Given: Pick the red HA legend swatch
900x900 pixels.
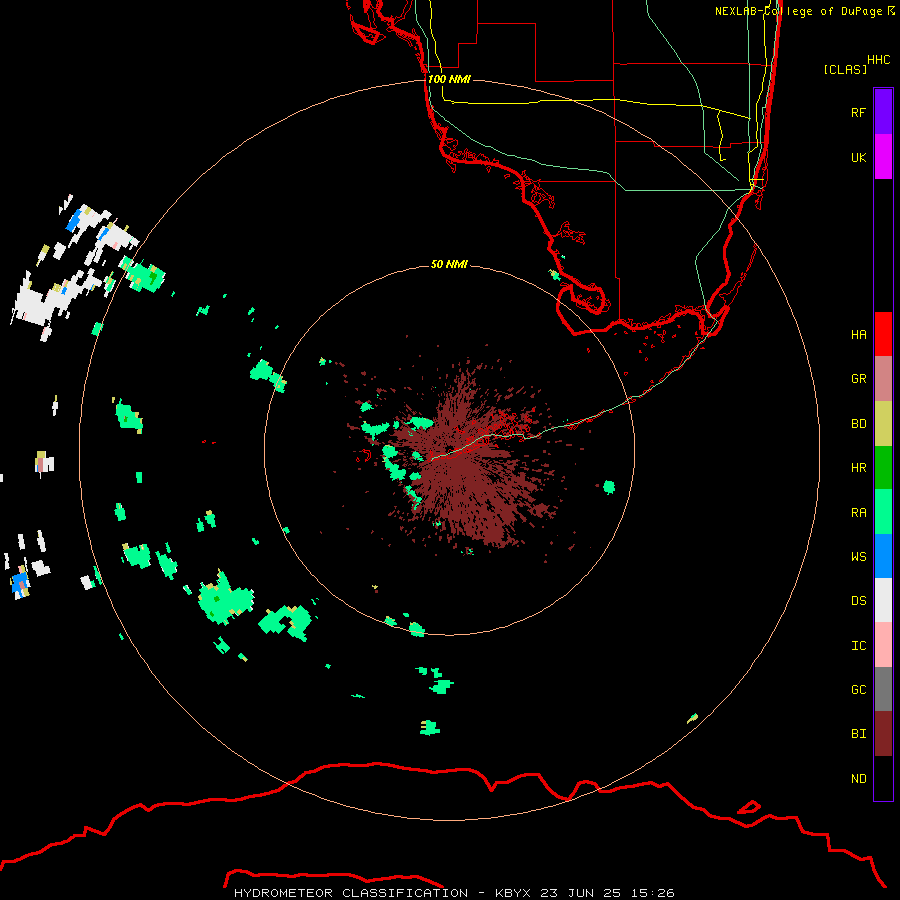Looking at the screenshot, I should (x=883, y=334).
